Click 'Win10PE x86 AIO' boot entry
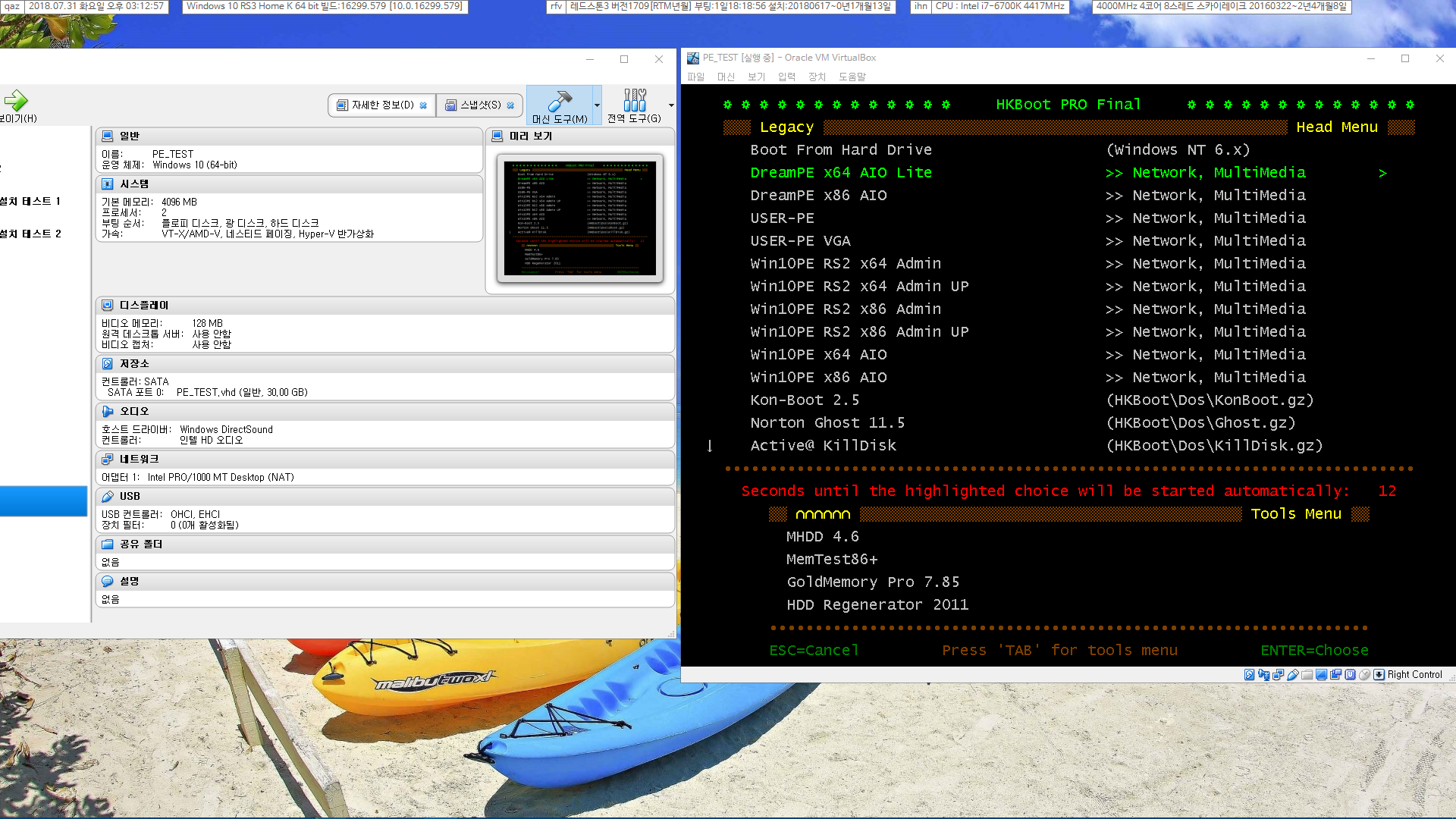1456x819 pixels. pyautogui.click(x=818, y=377)
